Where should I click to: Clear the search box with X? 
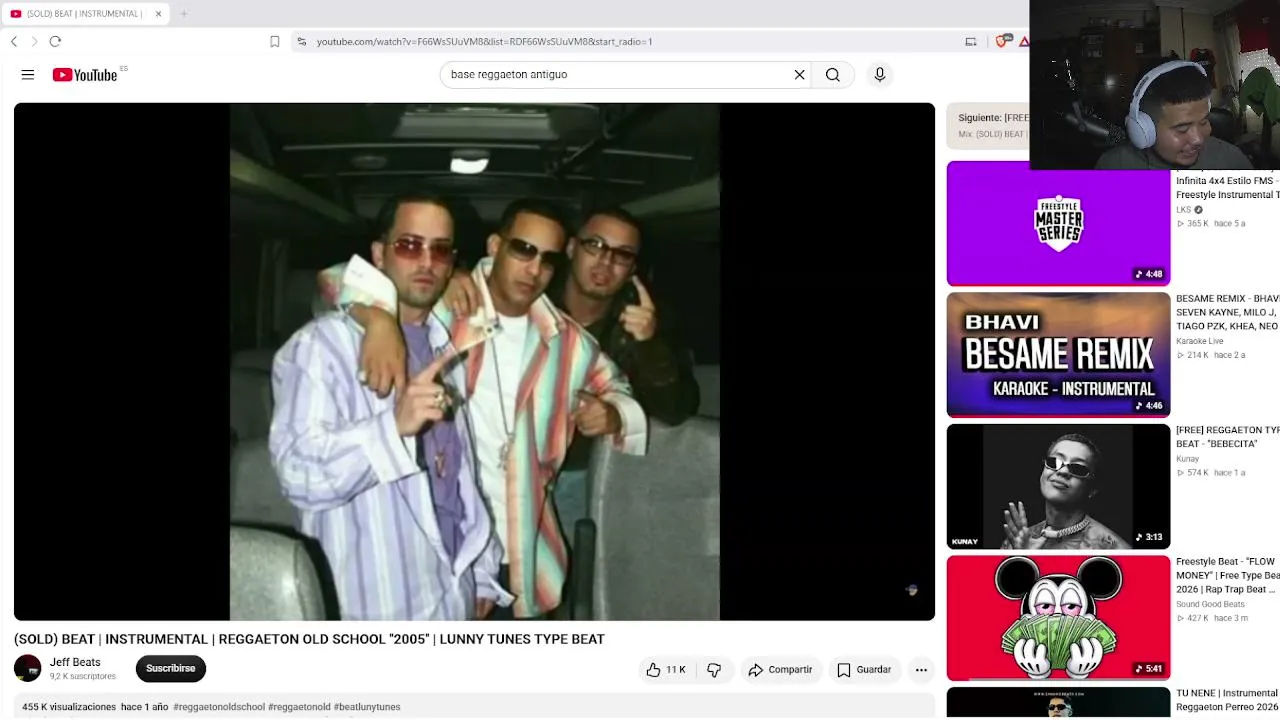click(799, 75)
